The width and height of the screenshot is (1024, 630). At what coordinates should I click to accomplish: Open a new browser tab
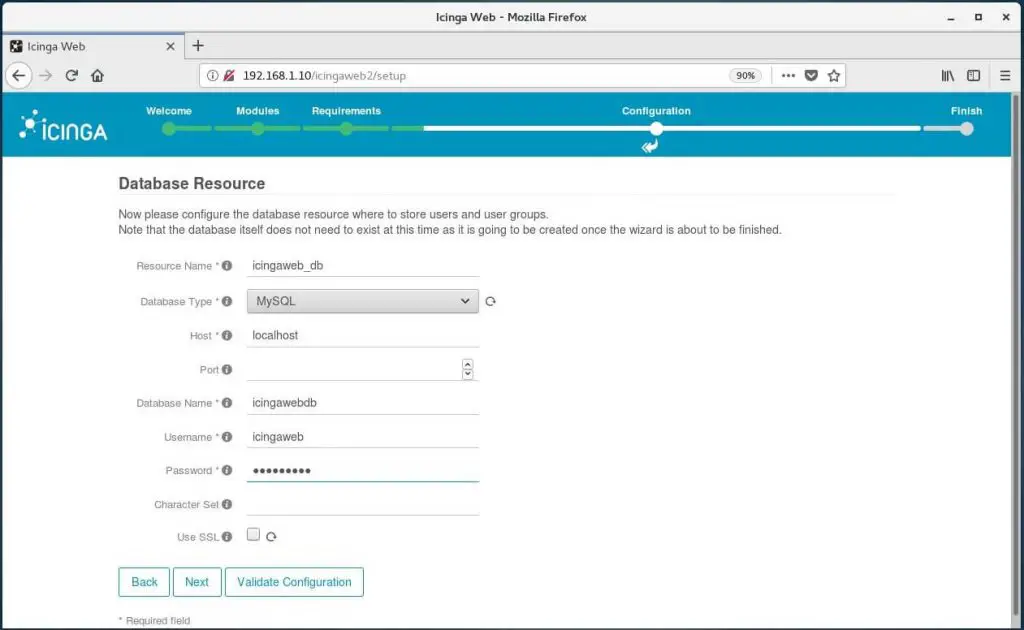point(198,46)
